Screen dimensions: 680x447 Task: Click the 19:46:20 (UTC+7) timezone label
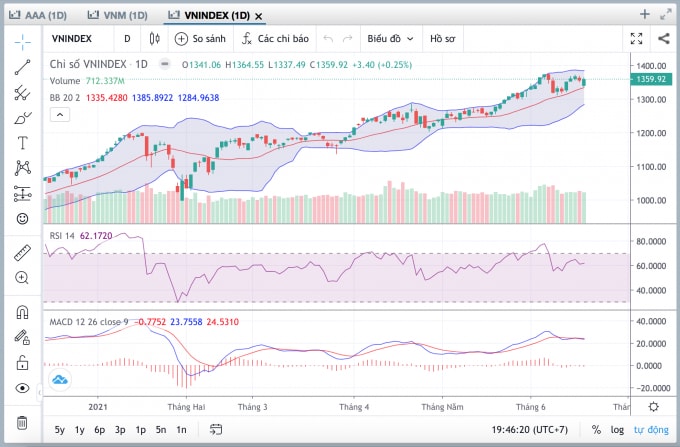[x=530, y=430]
